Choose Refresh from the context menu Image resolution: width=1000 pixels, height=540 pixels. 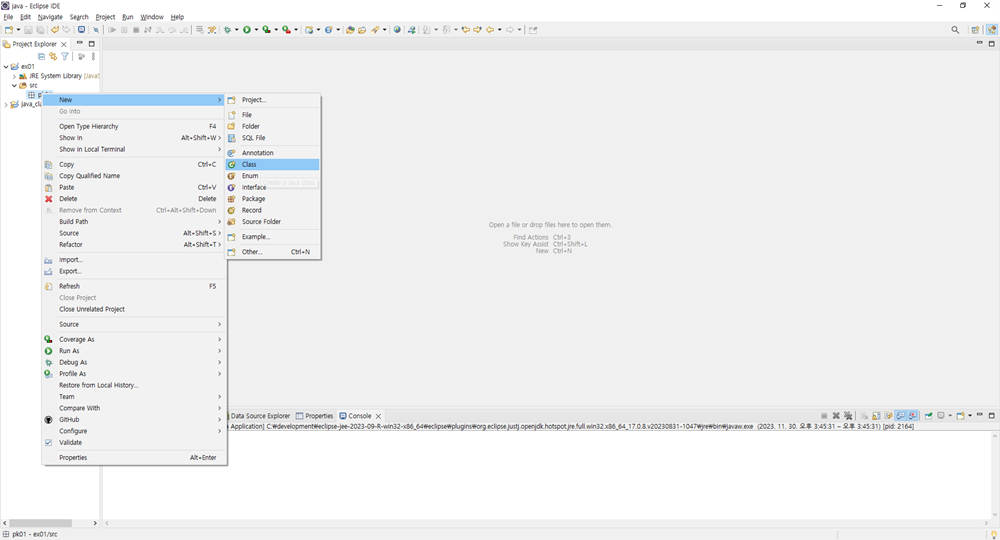135,286
